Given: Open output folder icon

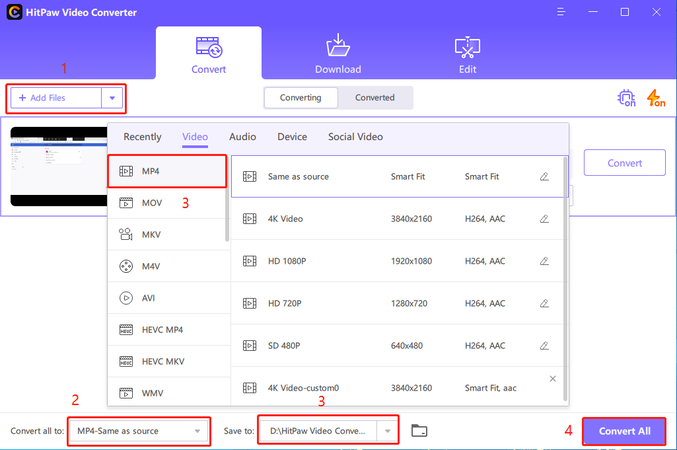Looking at the screenshot, I should (x=419, y=431).
